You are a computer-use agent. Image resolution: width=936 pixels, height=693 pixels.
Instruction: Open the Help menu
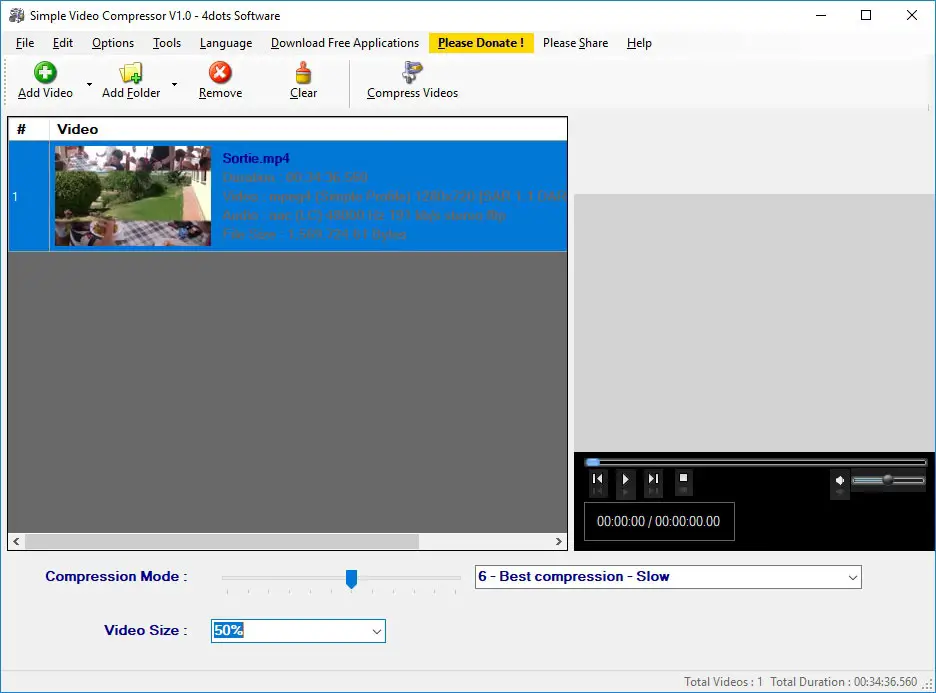point(639,43)
